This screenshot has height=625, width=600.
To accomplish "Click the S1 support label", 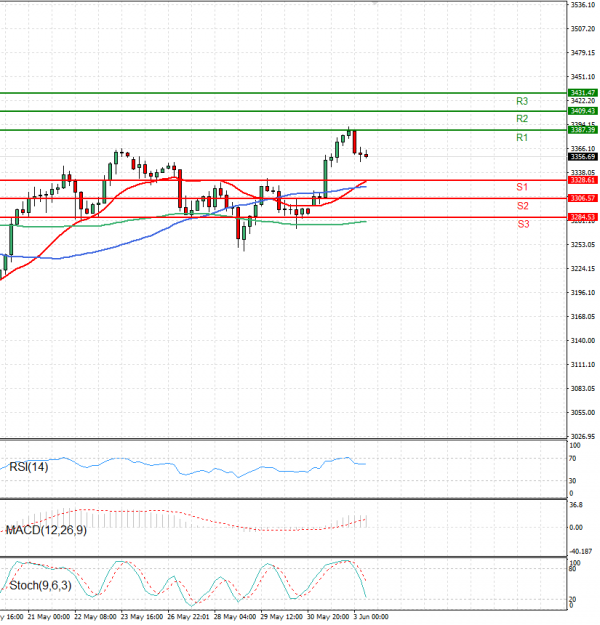I will 522,187.
